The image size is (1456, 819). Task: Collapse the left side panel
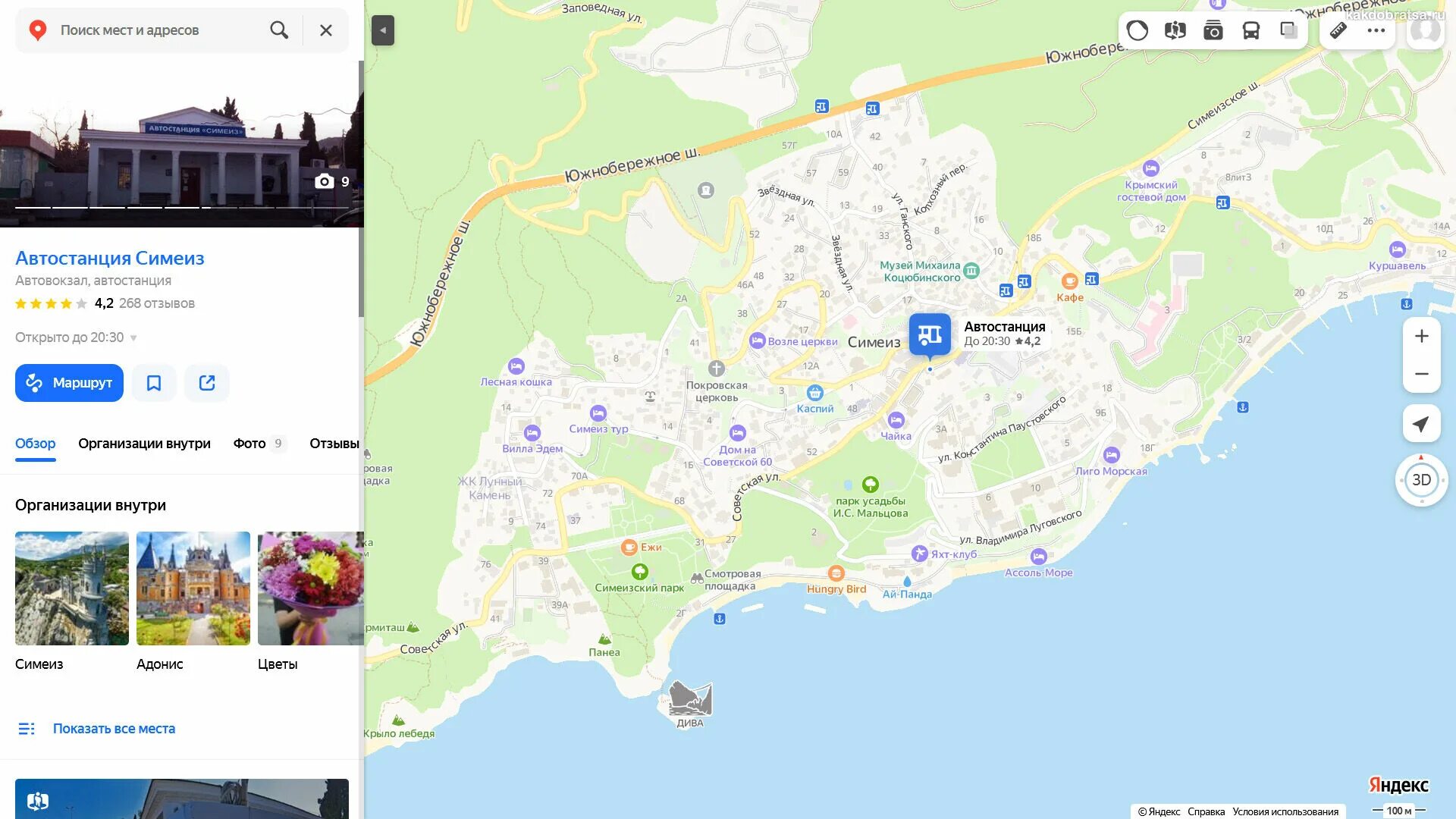pyautogui.click(x=383, y=30)
